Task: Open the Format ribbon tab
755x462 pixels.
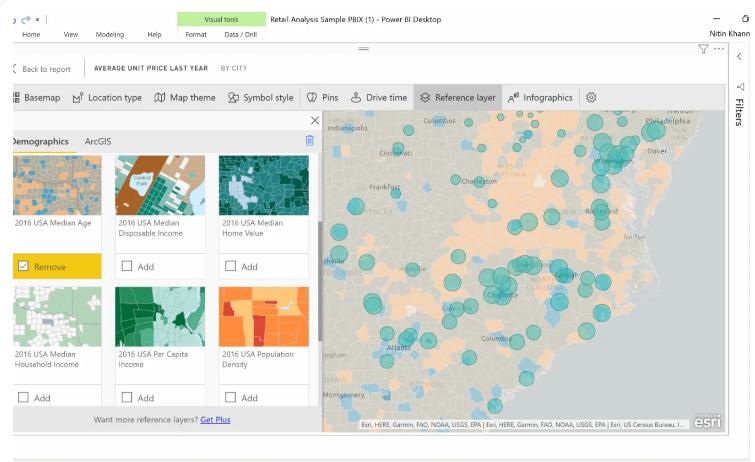Action: point(196,35)
